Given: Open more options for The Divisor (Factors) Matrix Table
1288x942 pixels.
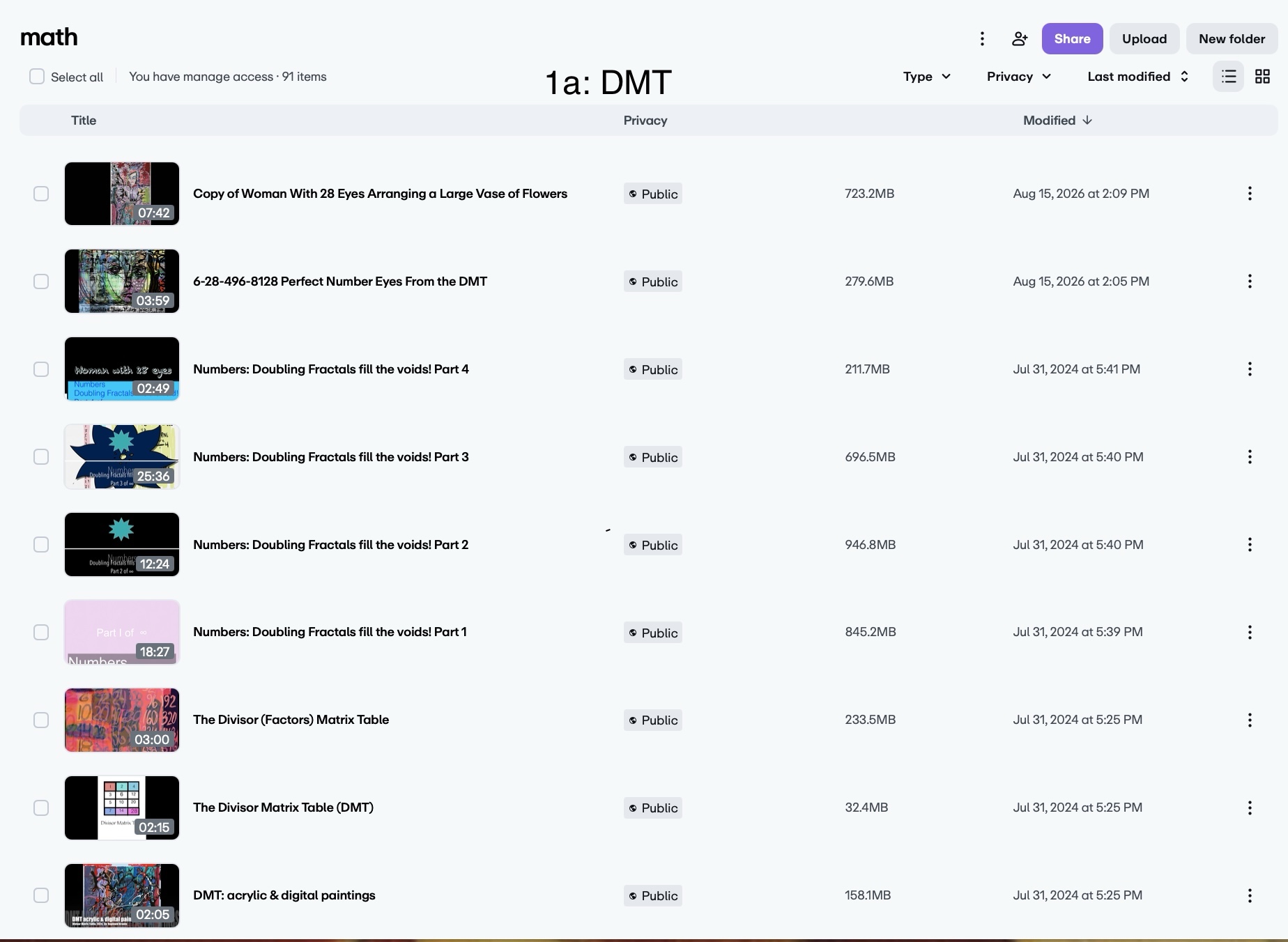Looking at the screenshot, I should pyautogui.click(x=1250, y=720).
